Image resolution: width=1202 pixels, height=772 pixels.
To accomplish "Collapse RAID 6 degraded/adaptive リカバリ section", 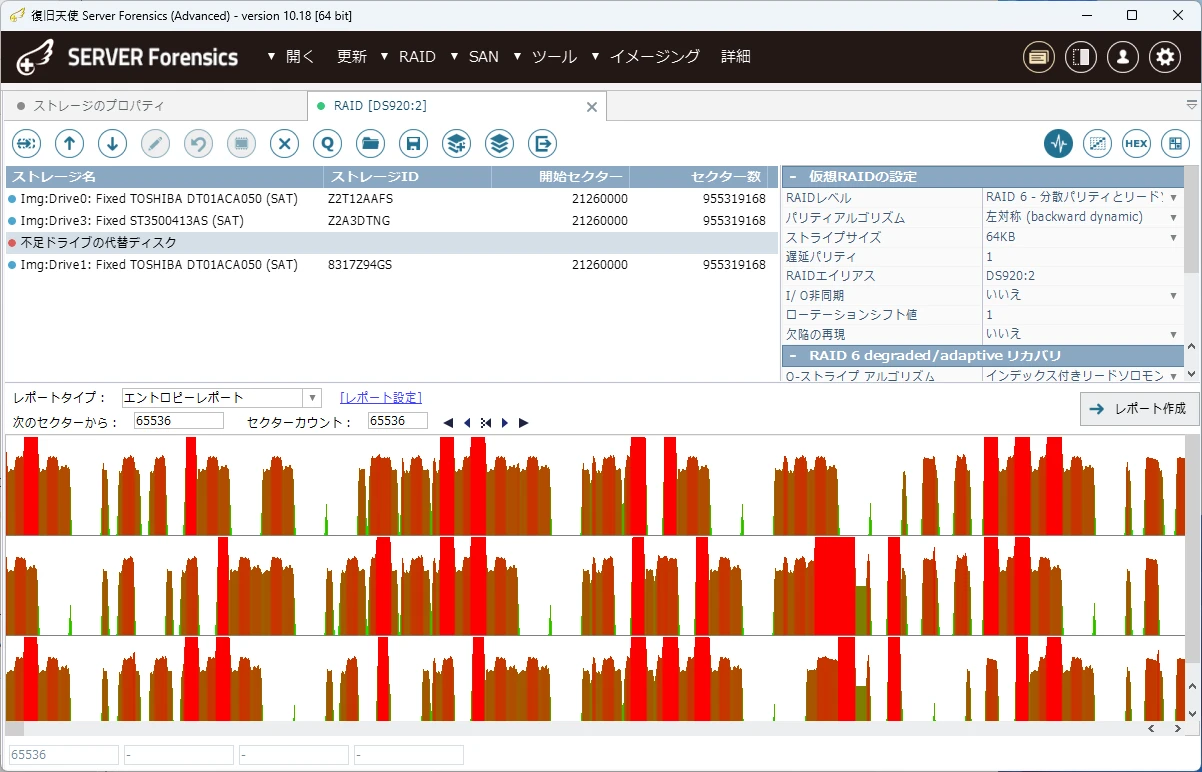I will tap(793, 355).
